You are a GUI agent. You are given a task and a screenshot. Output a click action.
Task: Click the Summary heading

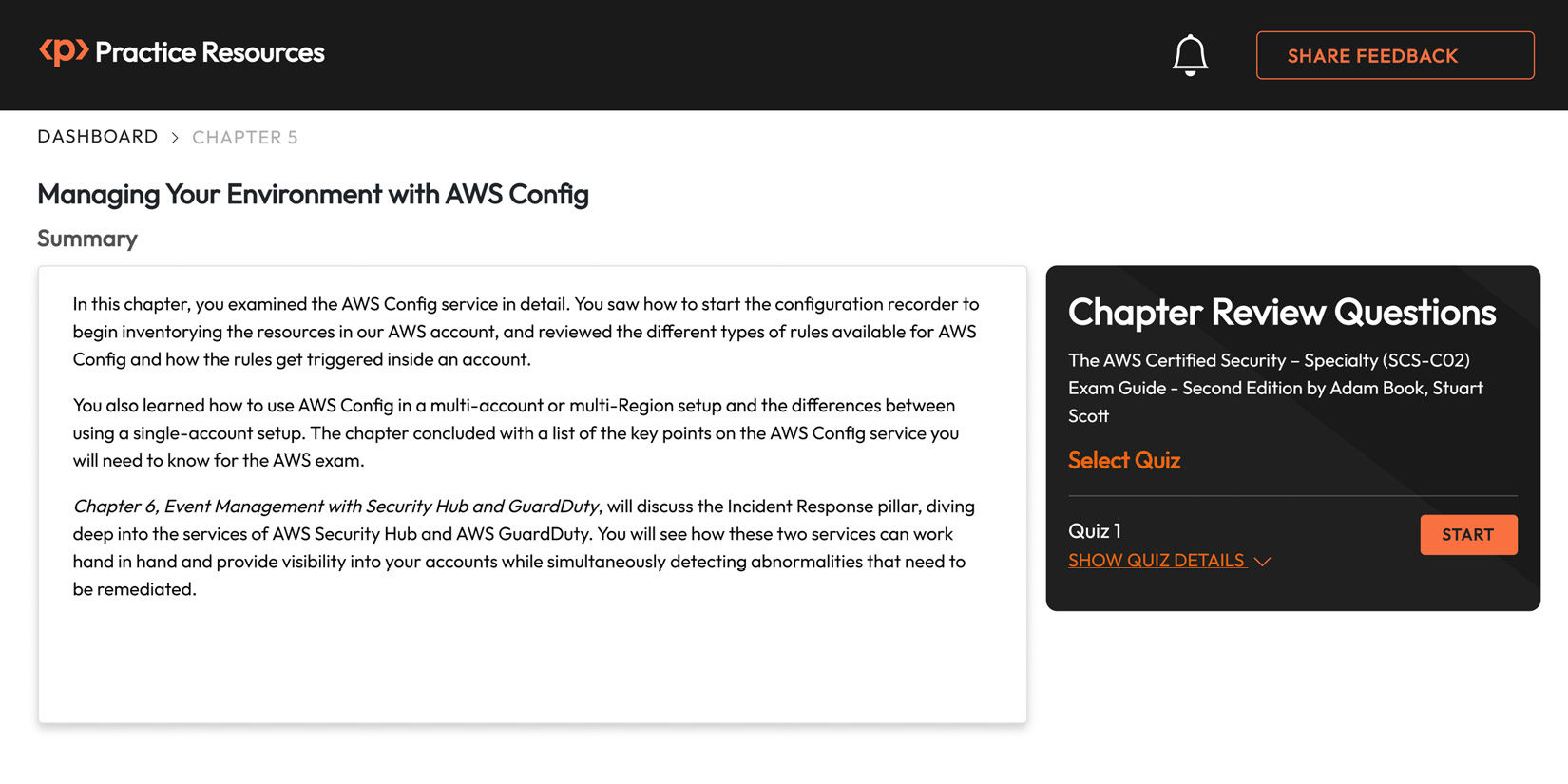pos(87,239)
